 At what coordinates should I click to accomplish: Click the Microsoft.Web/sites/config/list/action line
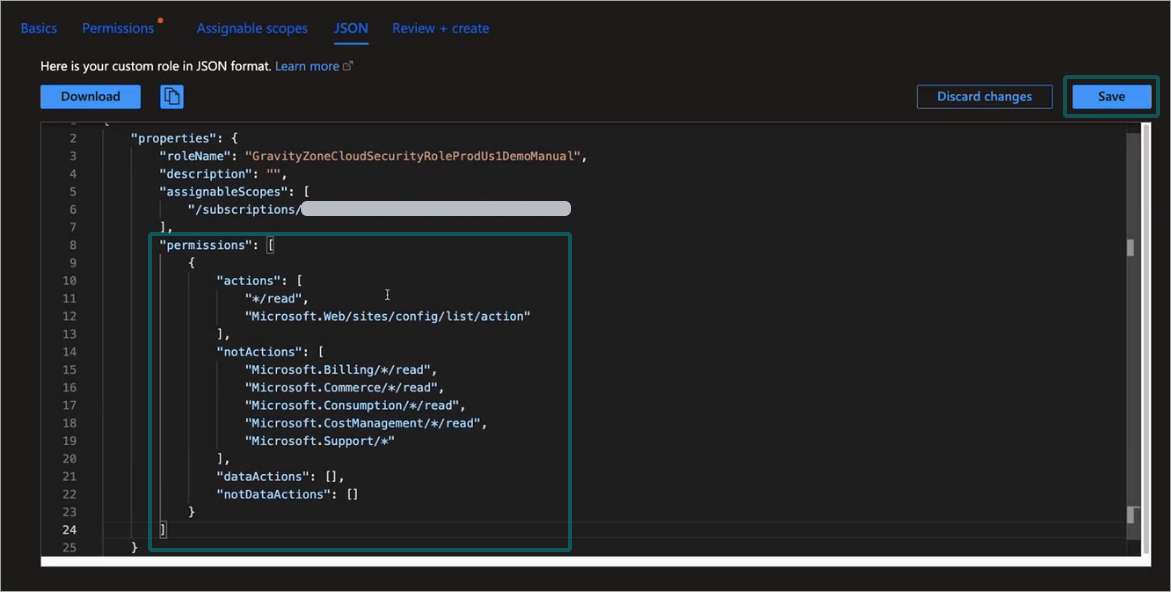(x=387, y=316)
